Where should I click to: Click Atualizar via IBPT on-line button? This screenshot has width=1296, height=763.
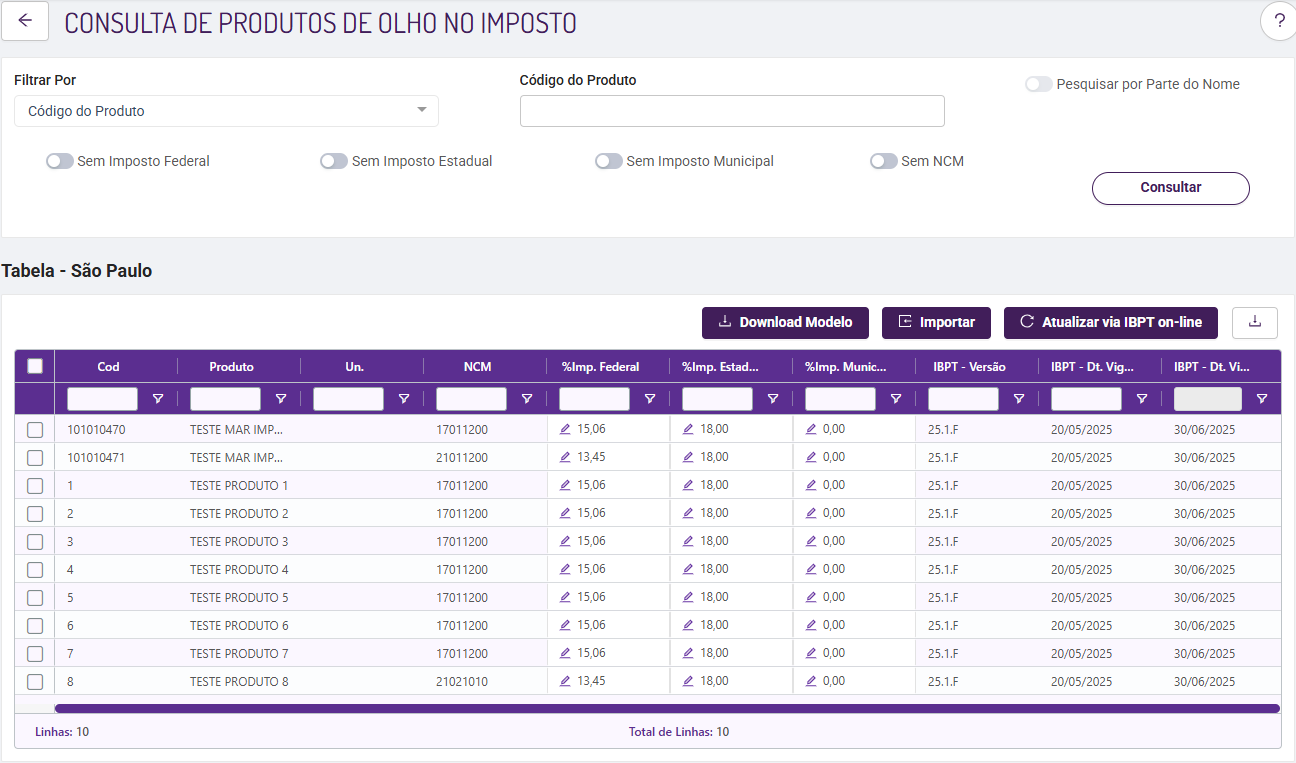click(1111, 322)
